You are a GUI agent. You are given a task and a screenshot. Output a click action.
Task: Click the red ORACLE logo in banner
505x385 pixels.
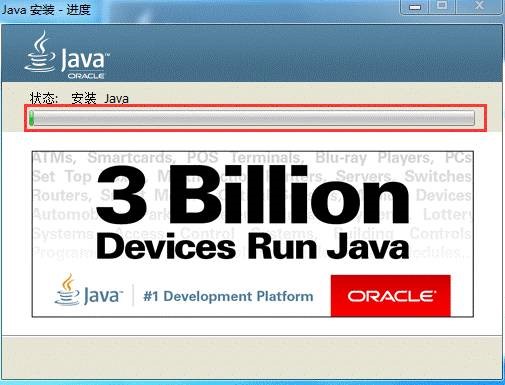[x=390, y=295]
